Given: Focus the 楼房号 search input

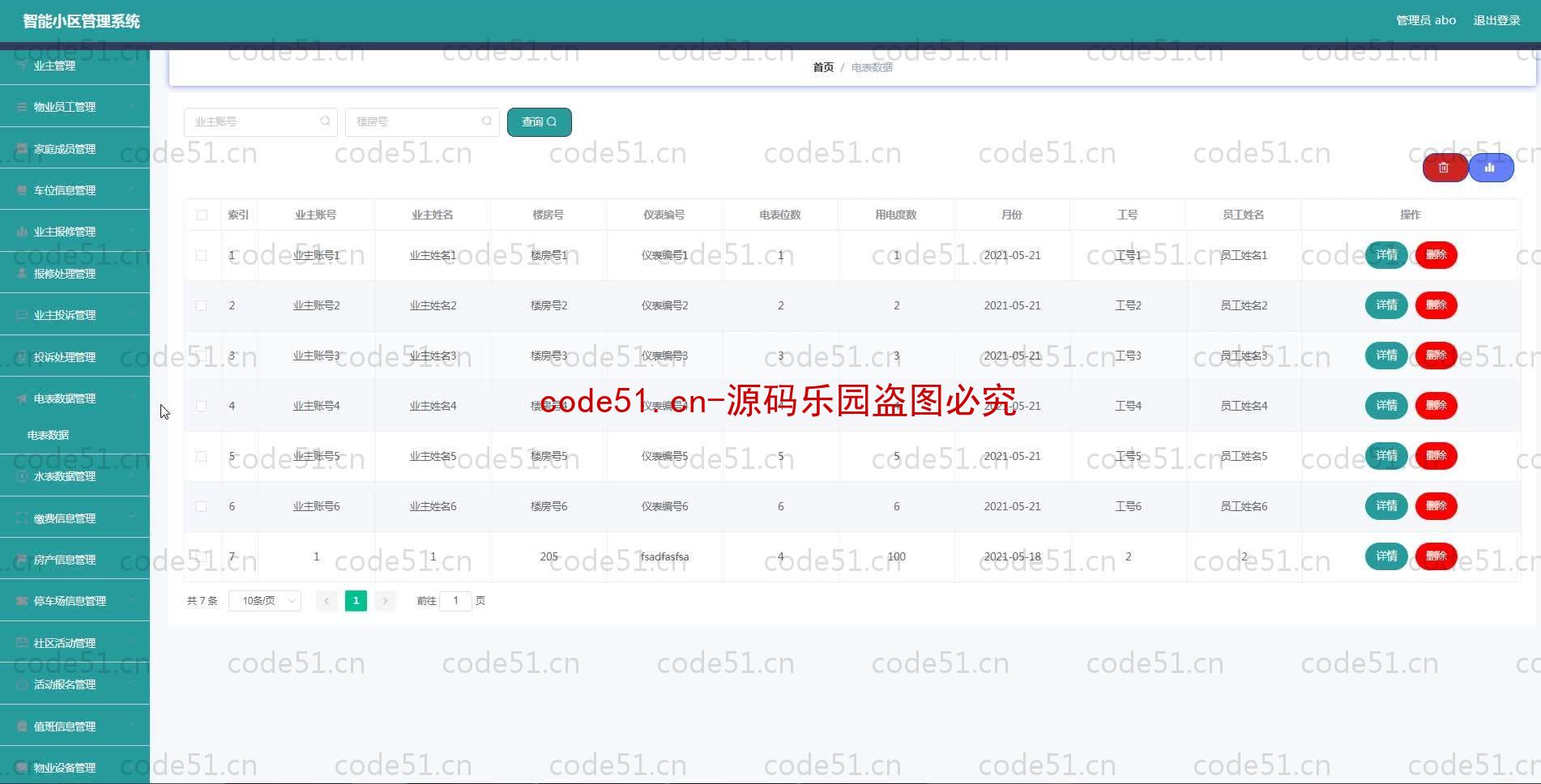Looking at the screenshot, I should point(422,122).
